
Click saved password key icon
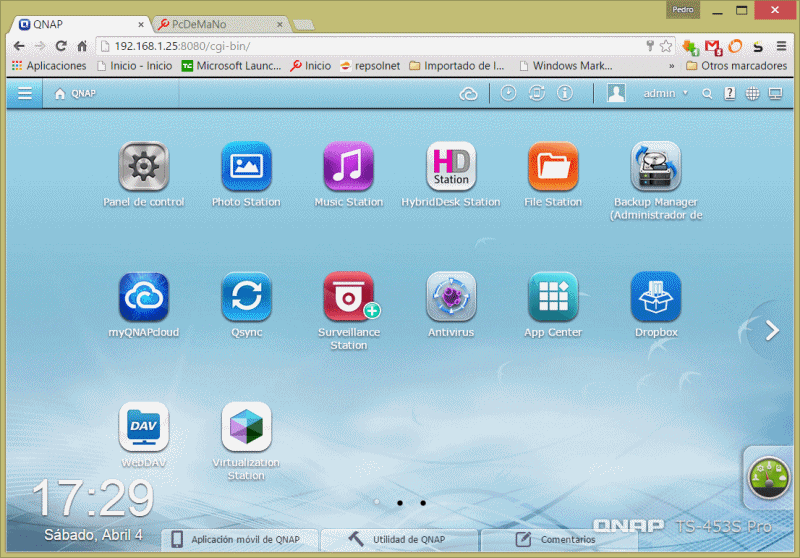[x=649, y=46]
